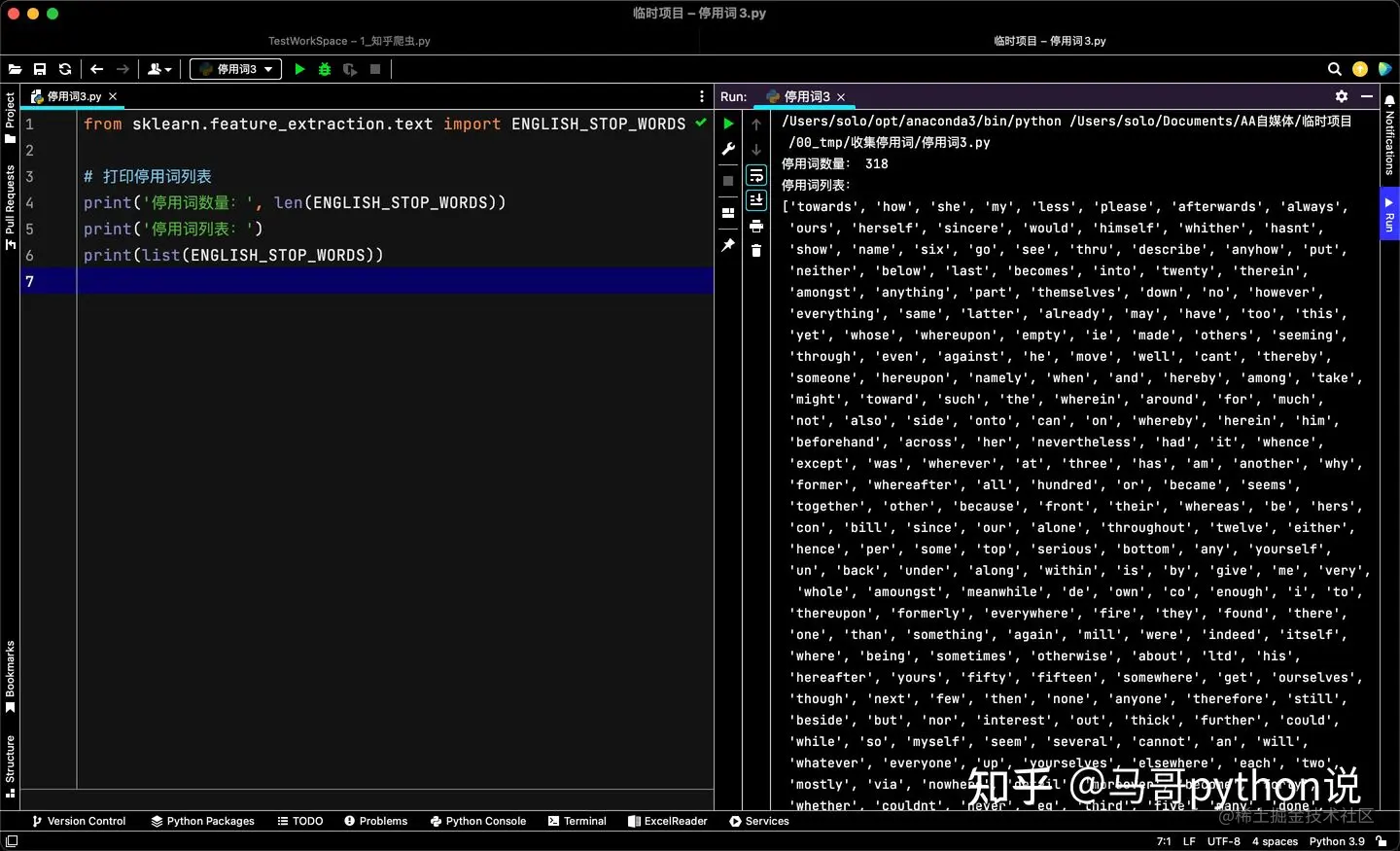The image size is (1400, 851).
Task: Run with coverage icon in toolbar
Action: (350, 69)
